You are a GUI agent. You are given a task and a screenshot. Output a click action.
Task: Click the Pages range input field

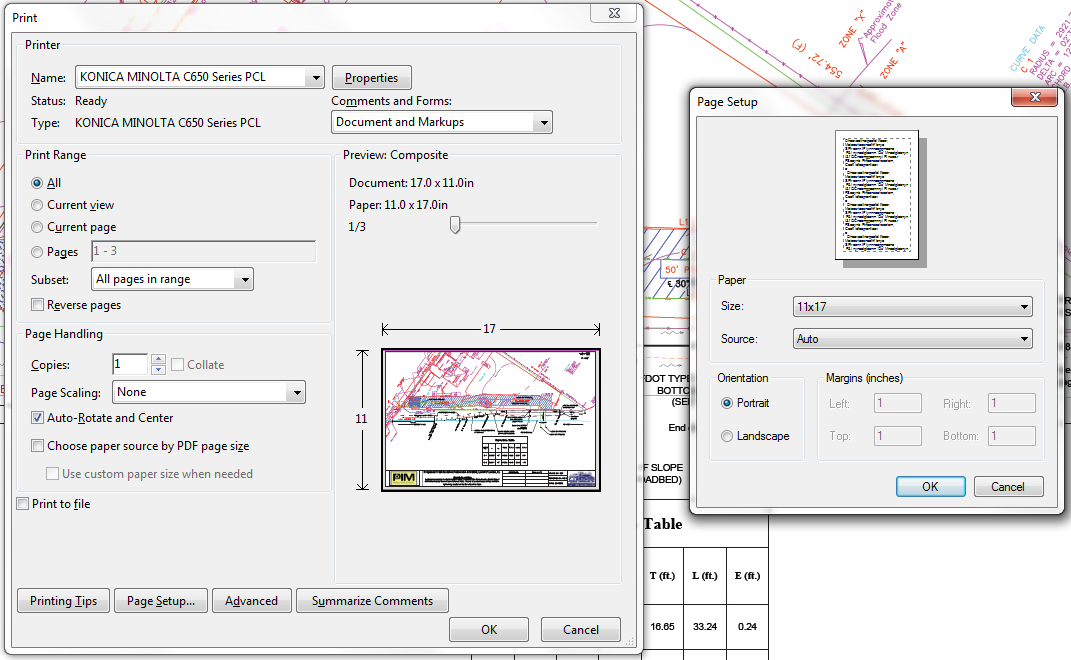(x=204, y=251)
